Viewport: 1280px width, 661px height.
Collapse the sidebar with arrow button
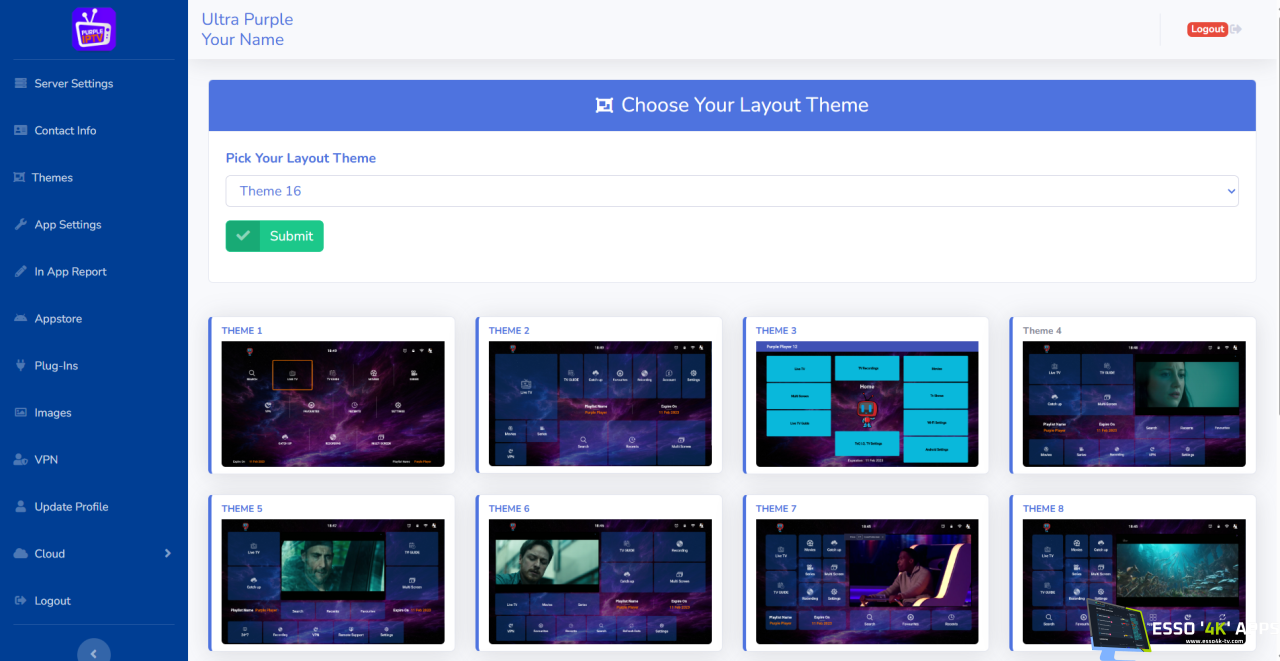click(x=94, y=653)
